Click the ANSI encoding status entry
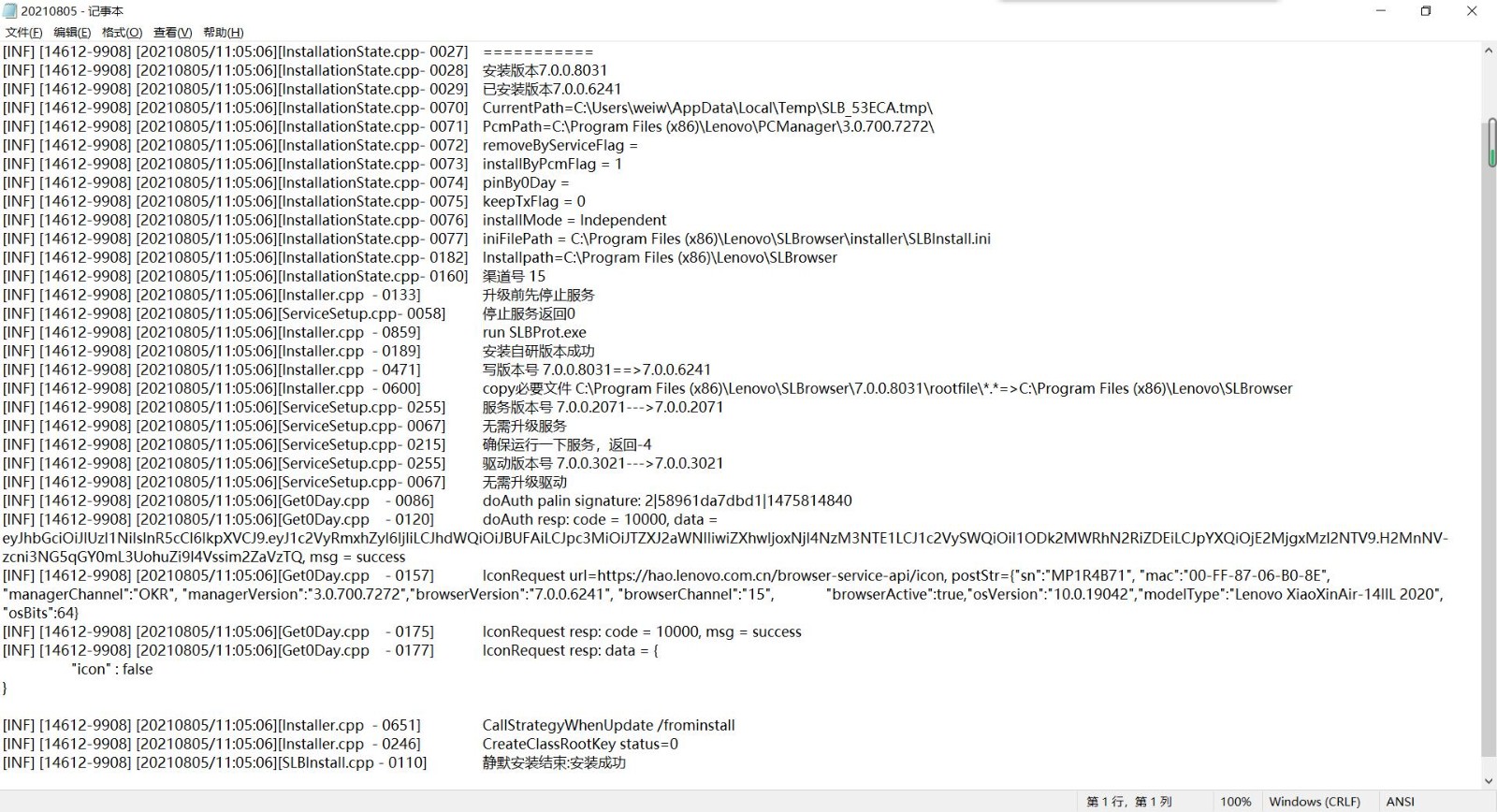The image size is (1497, 812). point(1401,802)
